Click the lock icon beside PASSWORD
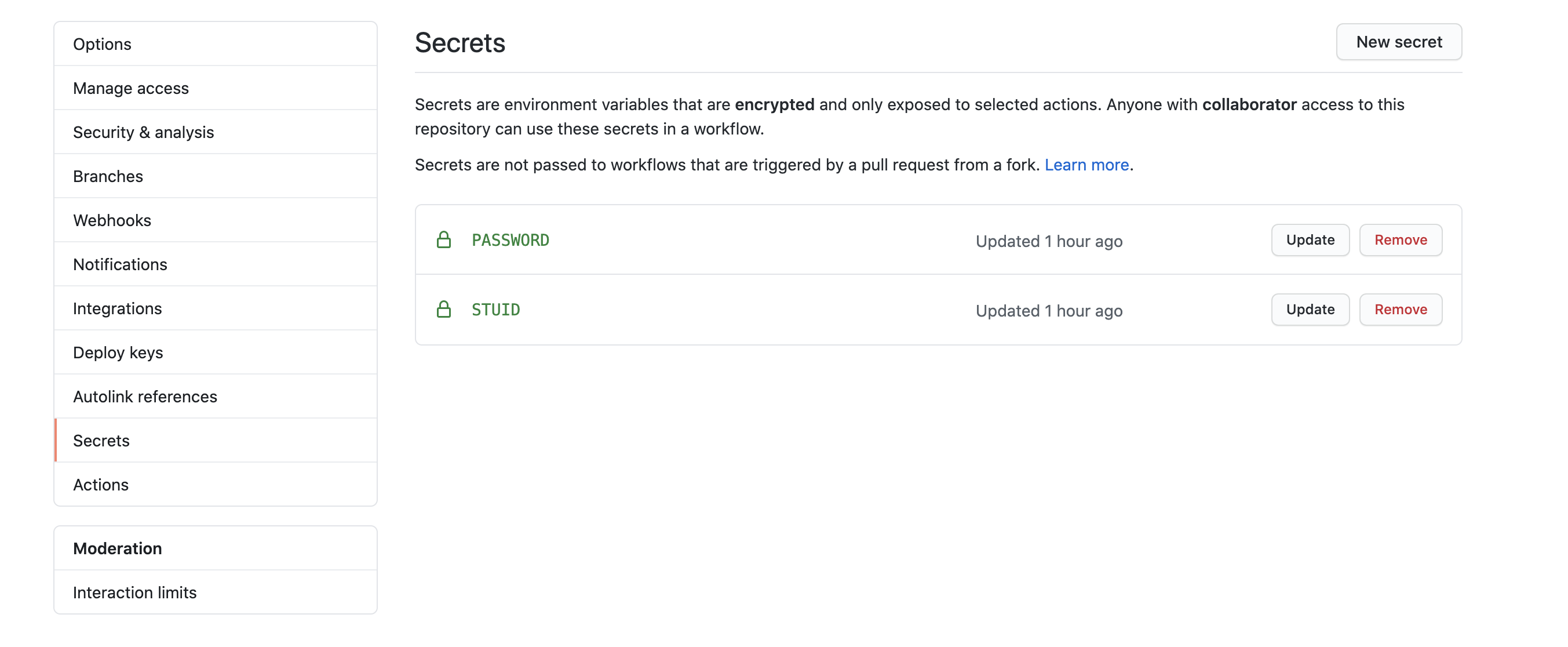 point(444,240)
